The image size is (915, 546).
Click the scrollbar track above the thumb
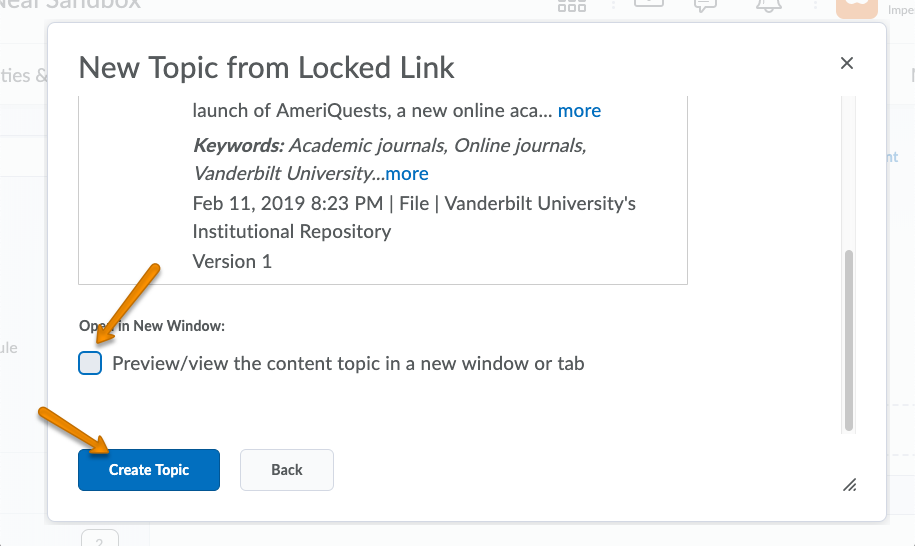[x=849, y=170]
